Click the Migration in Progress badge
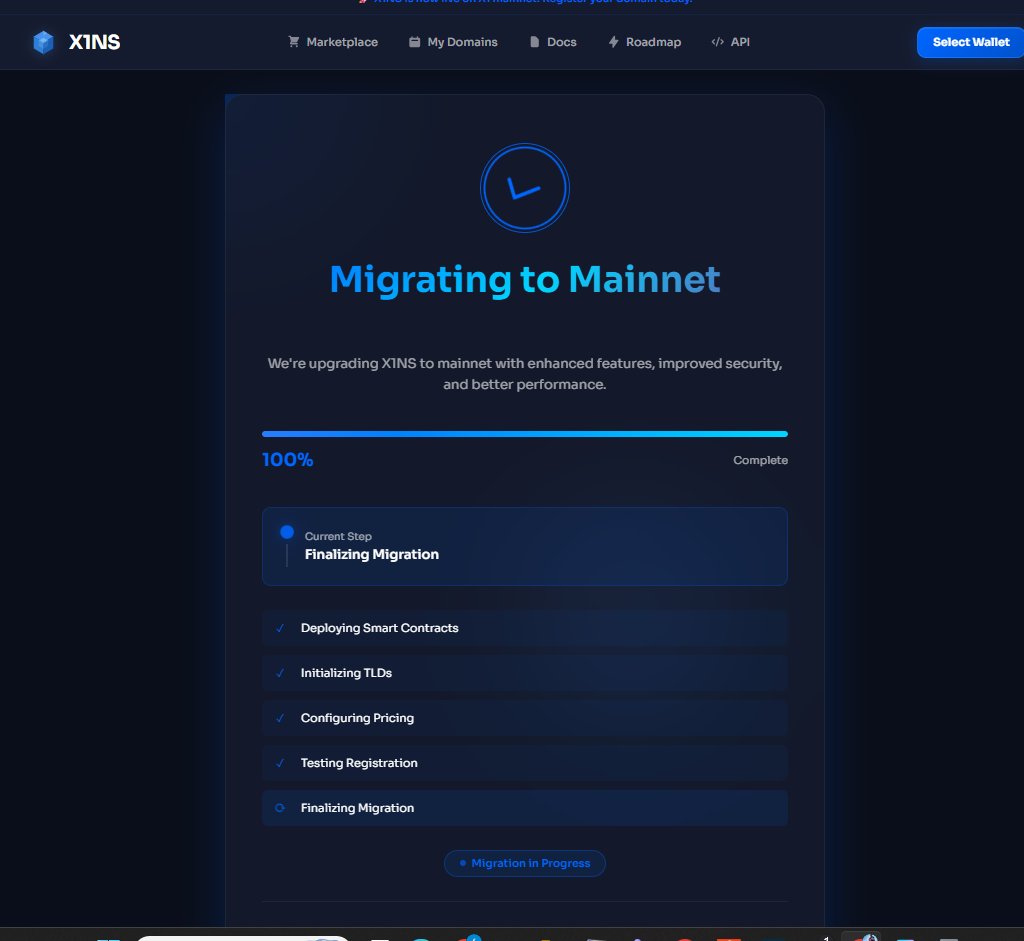The width and height of the screenshot is (1024, 941). tap(524, 863)
